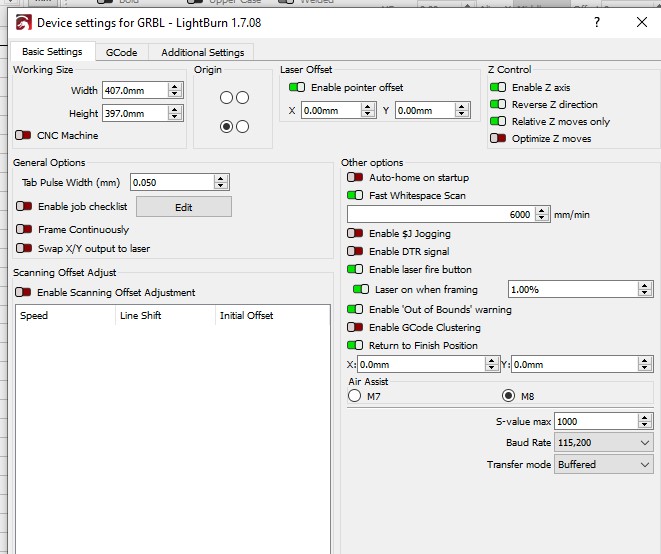Toggle Enable laser fire button

point(355,269)
